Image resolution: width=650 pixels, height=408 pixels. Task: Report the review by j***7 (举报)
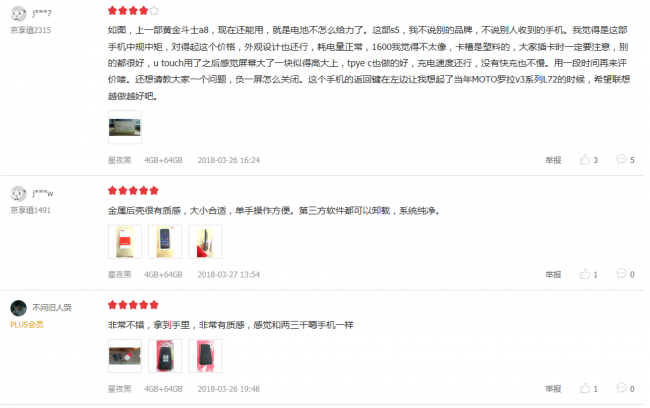click(553, 160)
